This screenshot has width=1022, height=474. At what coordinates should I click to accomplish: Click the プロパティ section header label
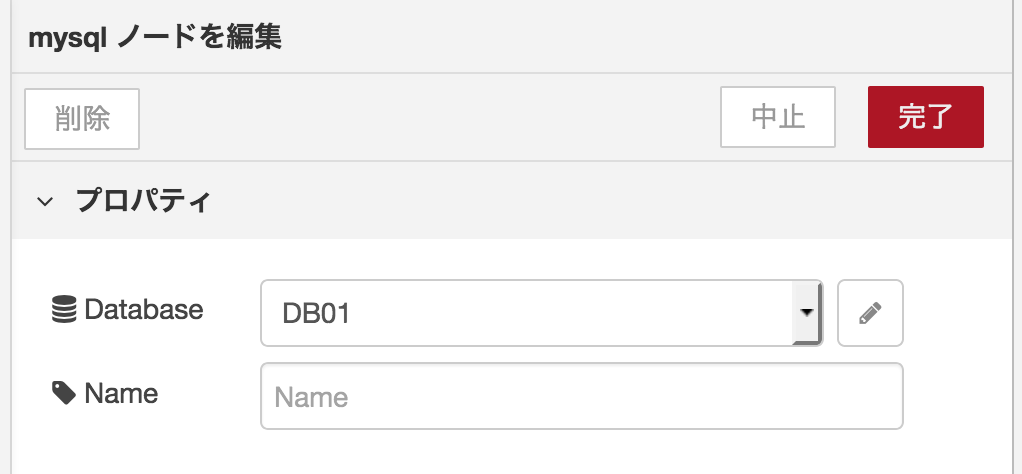[143, 200]
